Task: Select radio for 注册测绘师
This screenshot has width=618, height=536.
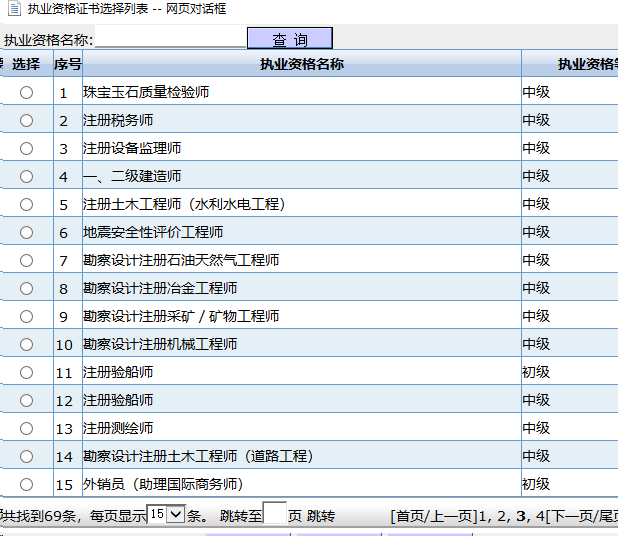Action: pos(26,428)
